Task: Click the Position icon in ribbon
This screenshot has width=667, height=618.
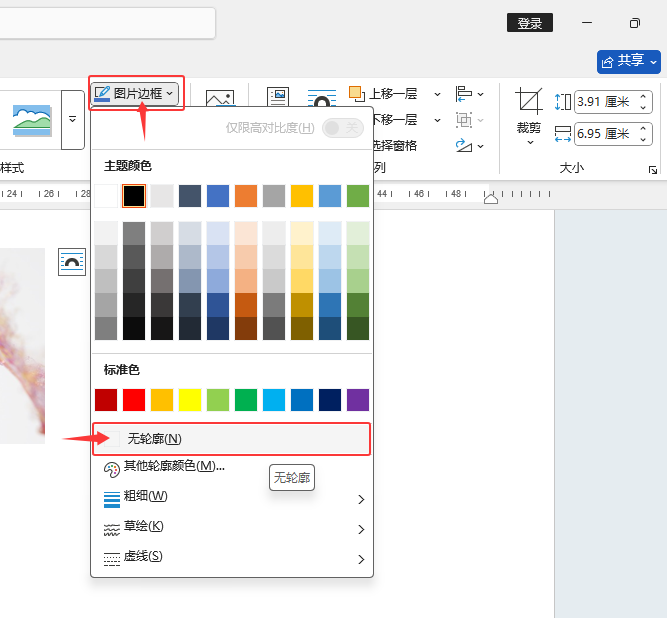Action: click(x=278, y=97)
